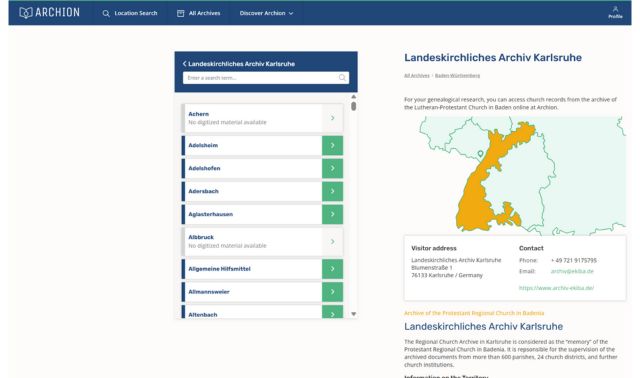Open Location Search in the navbar
The width and height of the screenshot is (640, 378).
(130, 13)
